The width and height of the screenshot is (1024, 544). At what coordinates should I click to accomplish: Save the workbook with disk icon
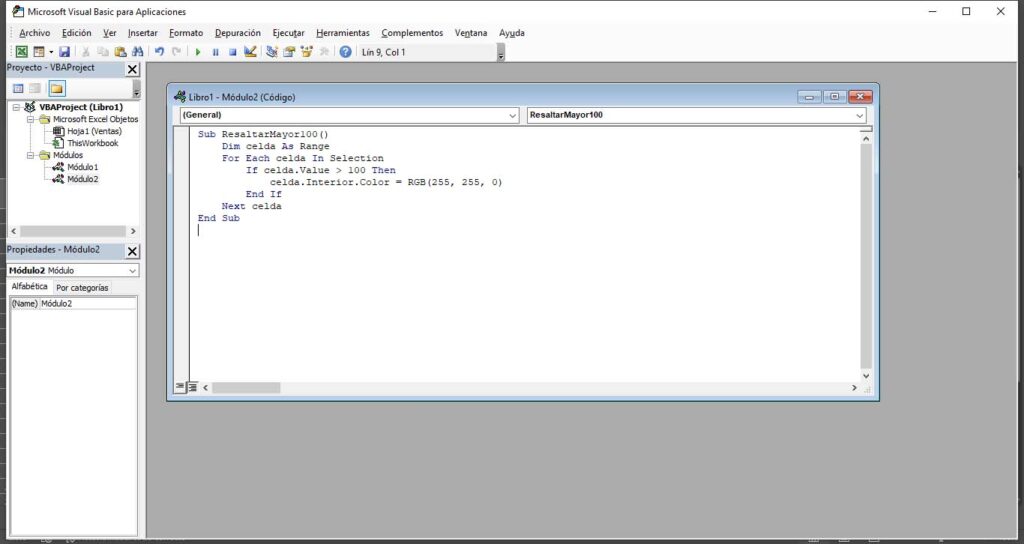coord(64,52)
